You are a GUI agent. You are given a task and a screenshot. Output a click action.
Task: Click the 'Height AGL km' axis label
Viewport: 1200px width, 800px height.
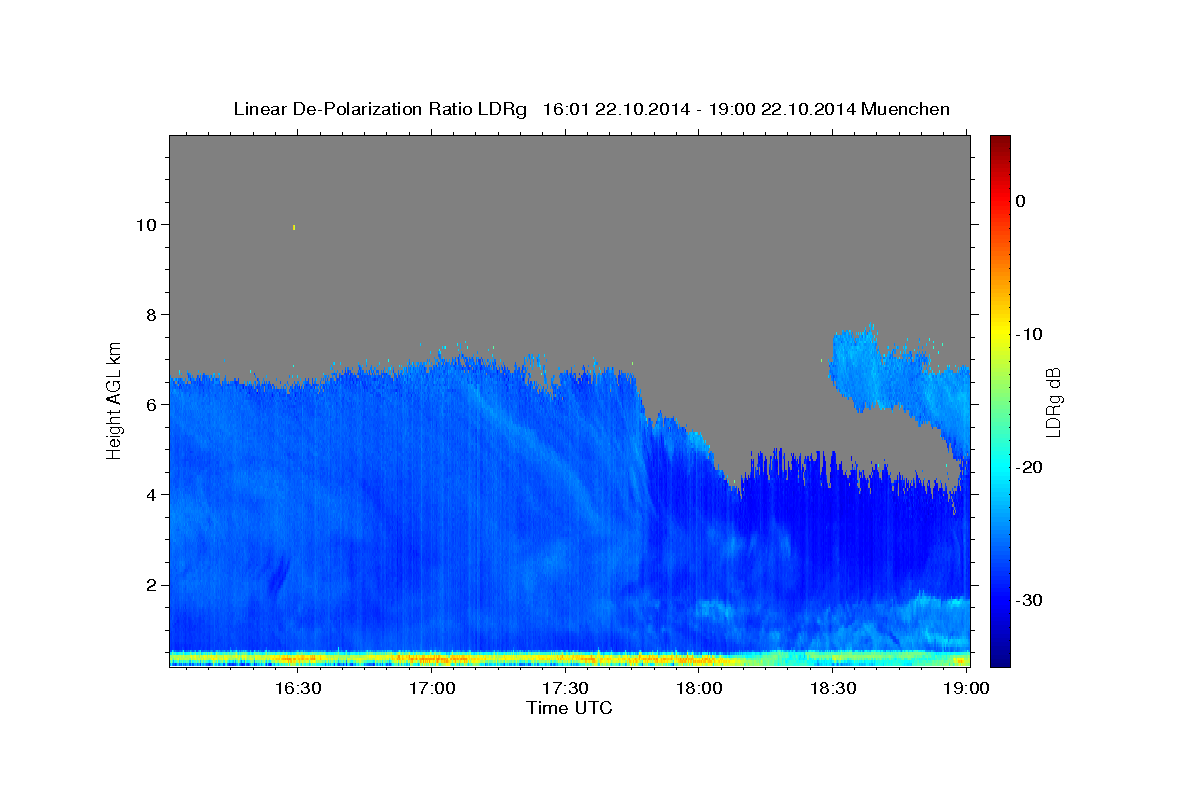[115, 400]
